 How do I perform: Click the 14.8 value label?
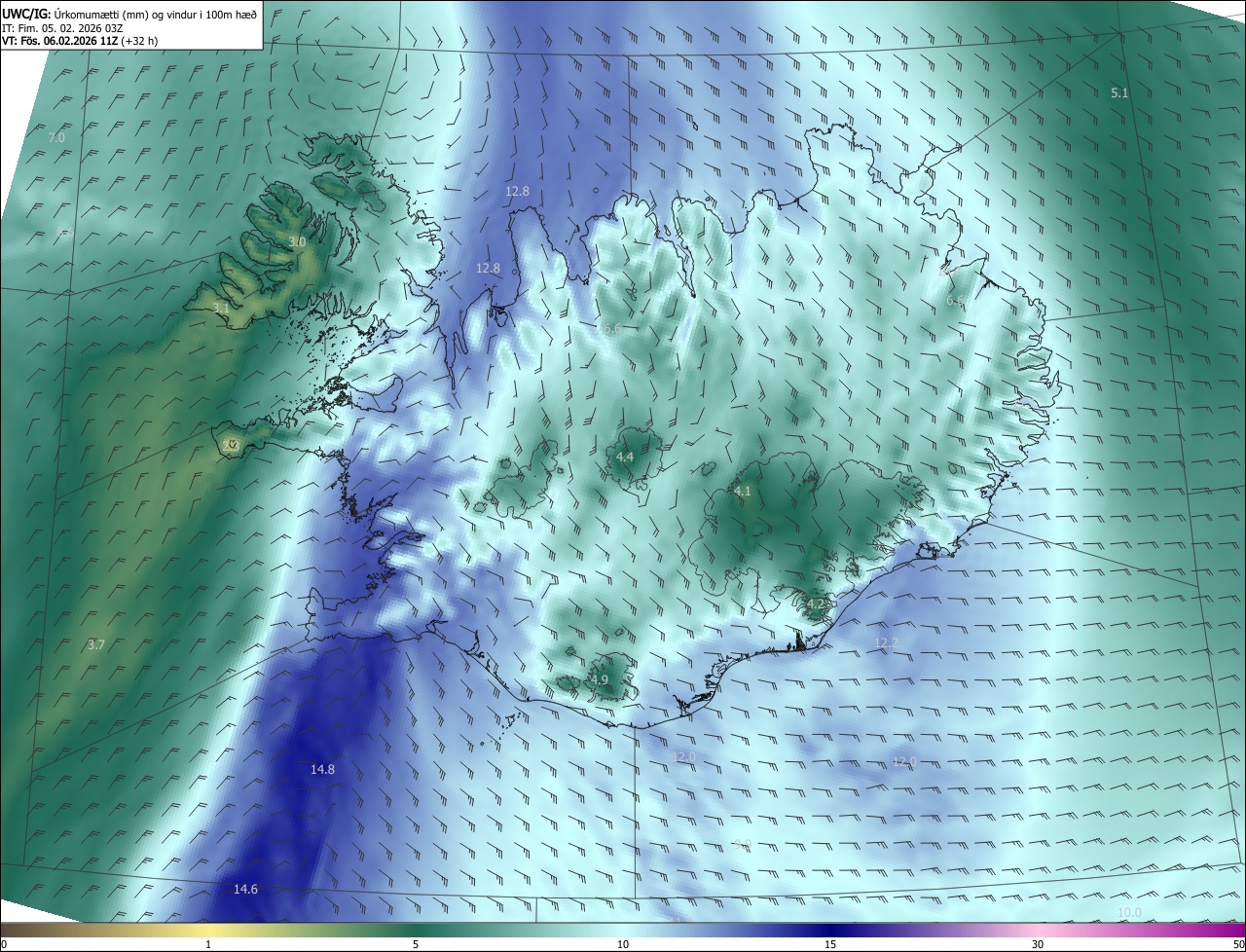point(322,769)
